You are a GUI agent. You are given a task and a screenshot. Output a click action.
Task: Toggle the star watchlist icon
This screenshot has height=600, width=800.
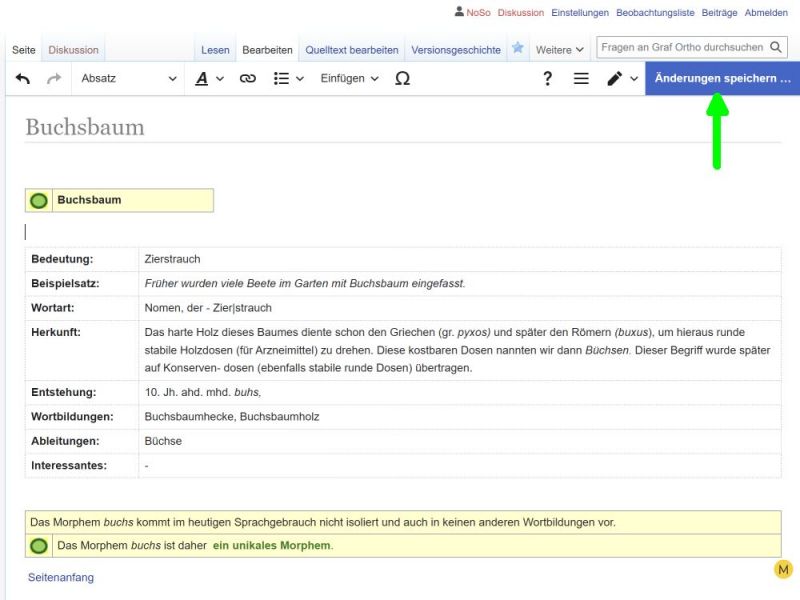point(518,47)
